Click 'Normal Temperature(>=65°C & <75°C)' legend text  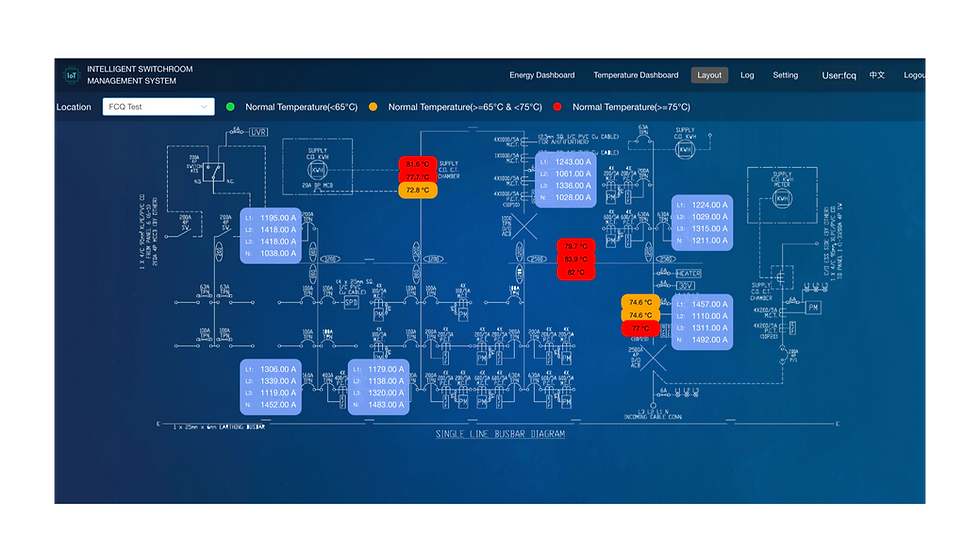coord(465,107)
